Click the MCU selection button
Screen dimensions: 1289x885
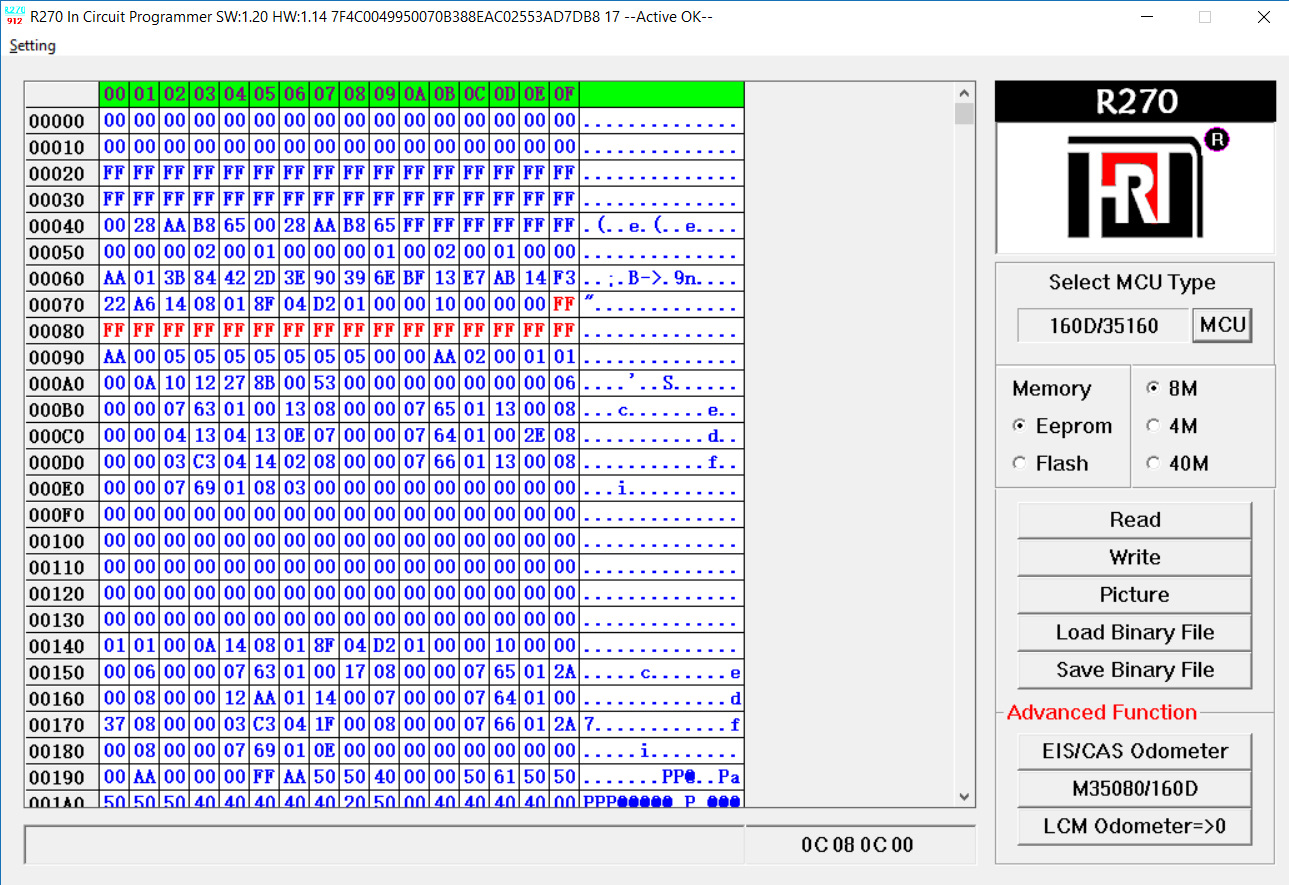pos(1222,325)
